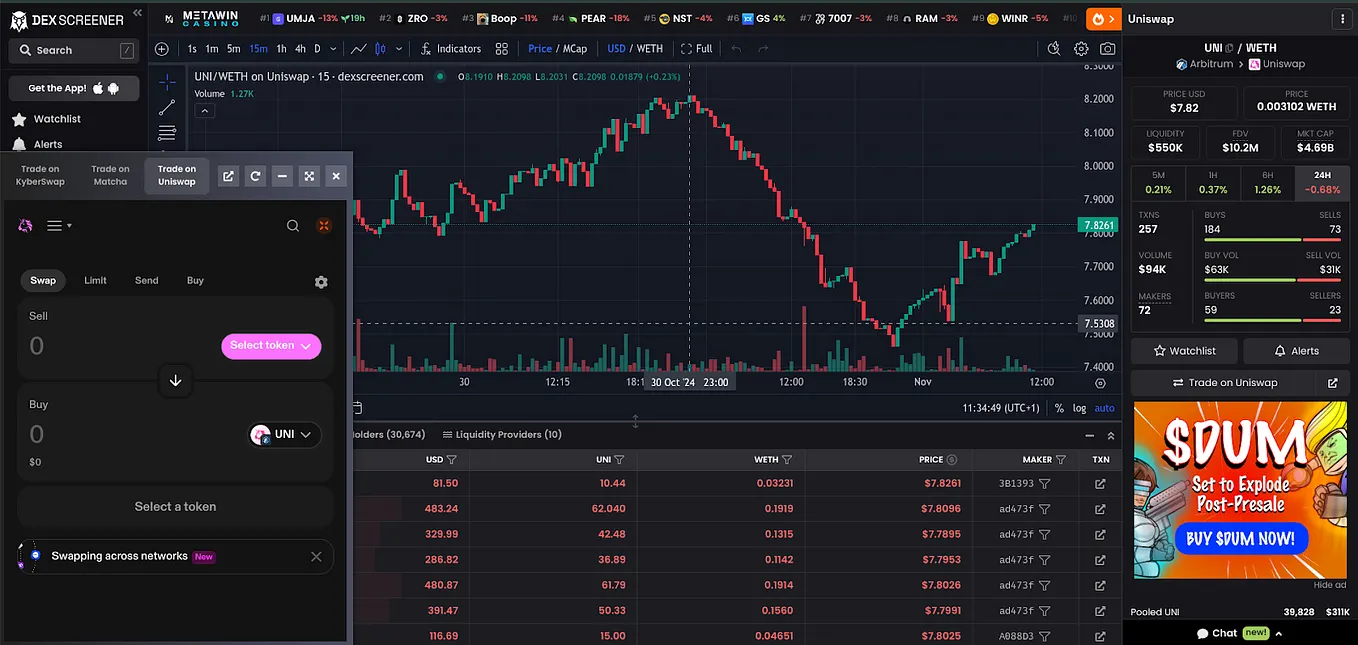Open the Select token dropdown
The image size is (1358, 645).
tap(271, 346)
